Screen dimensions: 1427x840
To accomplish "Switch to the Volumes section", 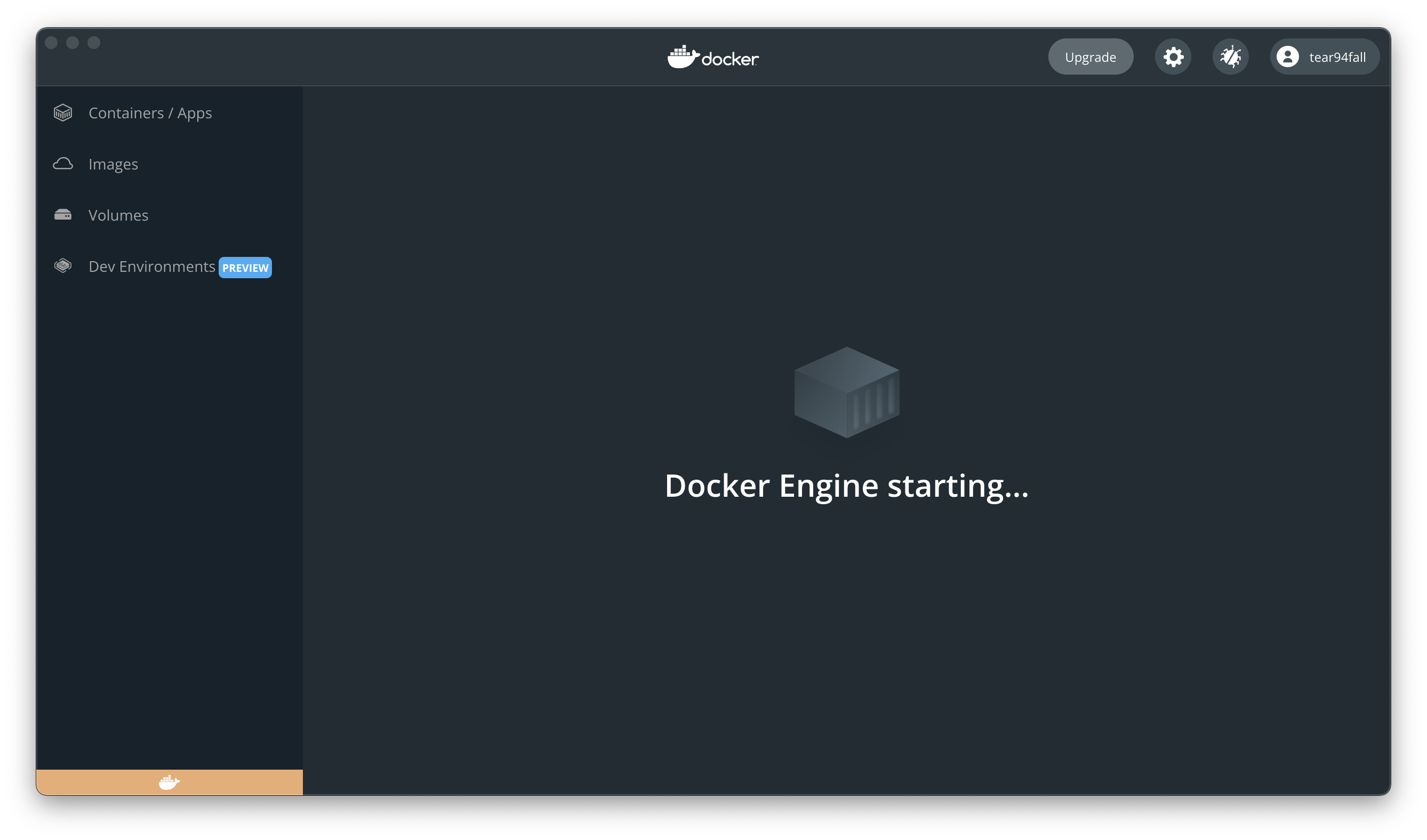I will point(118,216).
